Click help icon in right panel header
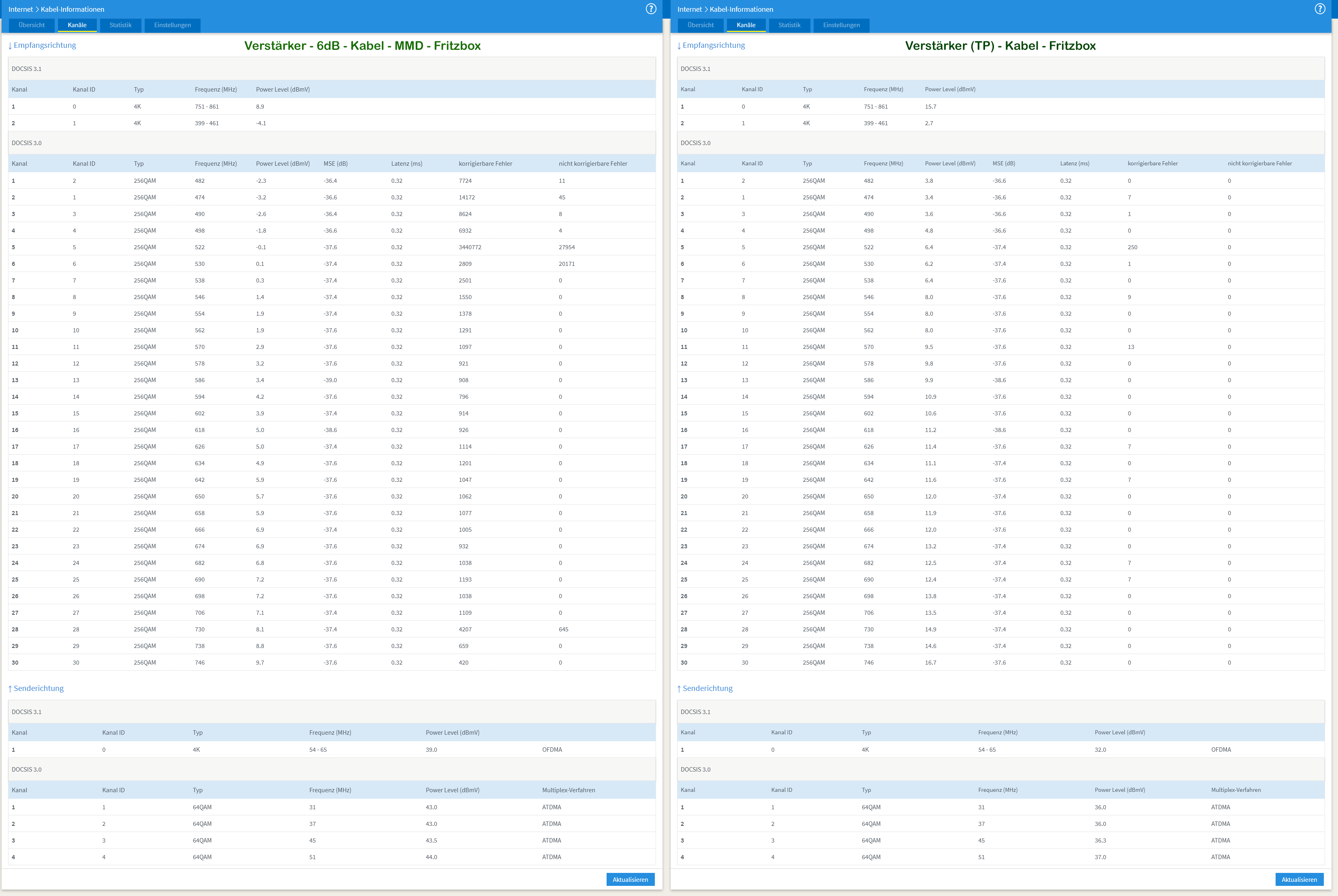Image resolution: width=1338 pixels, height=896 pixels. pos(1320,9)
